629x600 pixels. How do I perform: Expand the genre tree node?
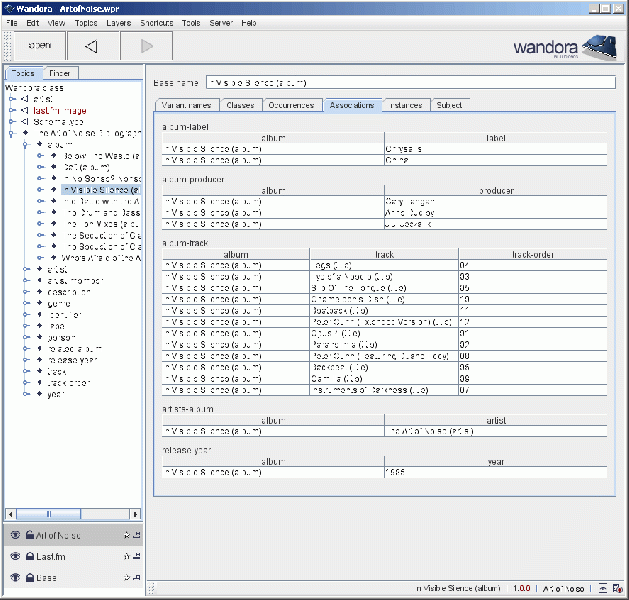click(x=26, y=303)
